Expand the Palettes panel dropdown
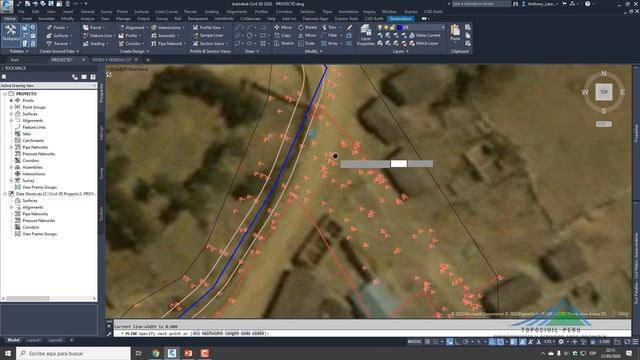Screen dimensions: 640x360 click(19, 51)
